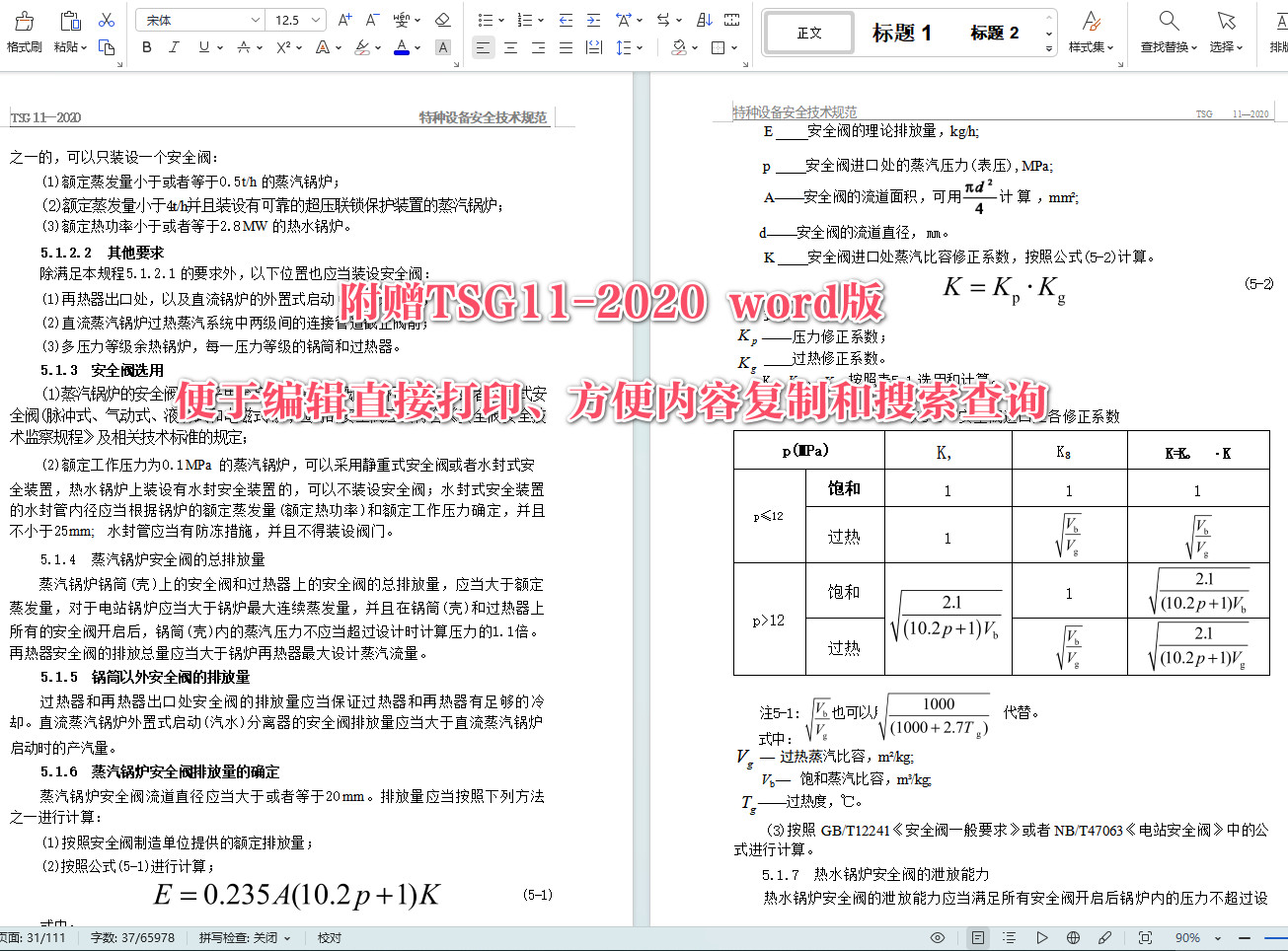Toggle the character shading A button
This screenshot has height=951, width=1288.
[443, 47]
